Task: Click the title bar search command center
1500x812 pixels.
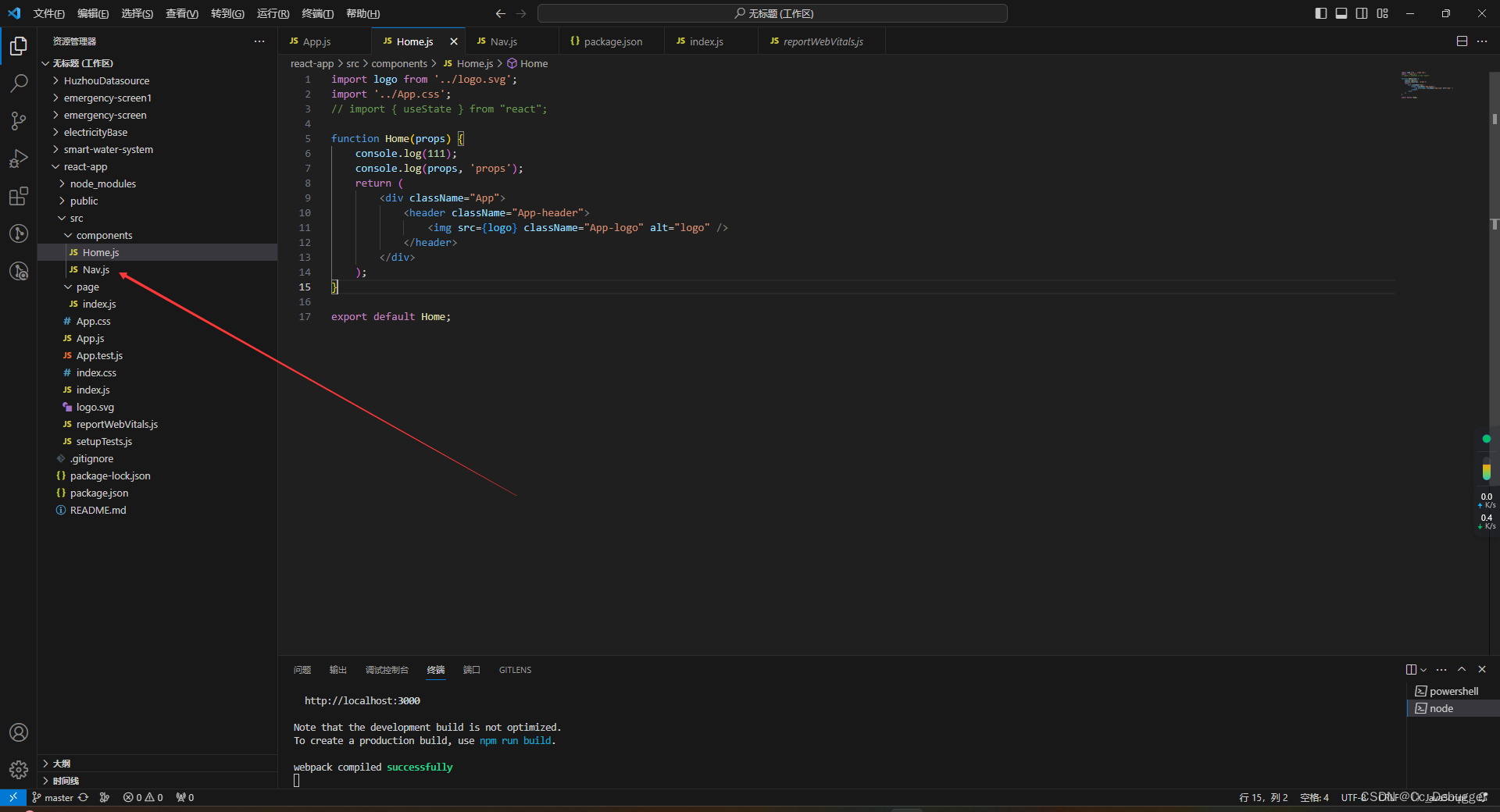Action: [x=773, y=13]
